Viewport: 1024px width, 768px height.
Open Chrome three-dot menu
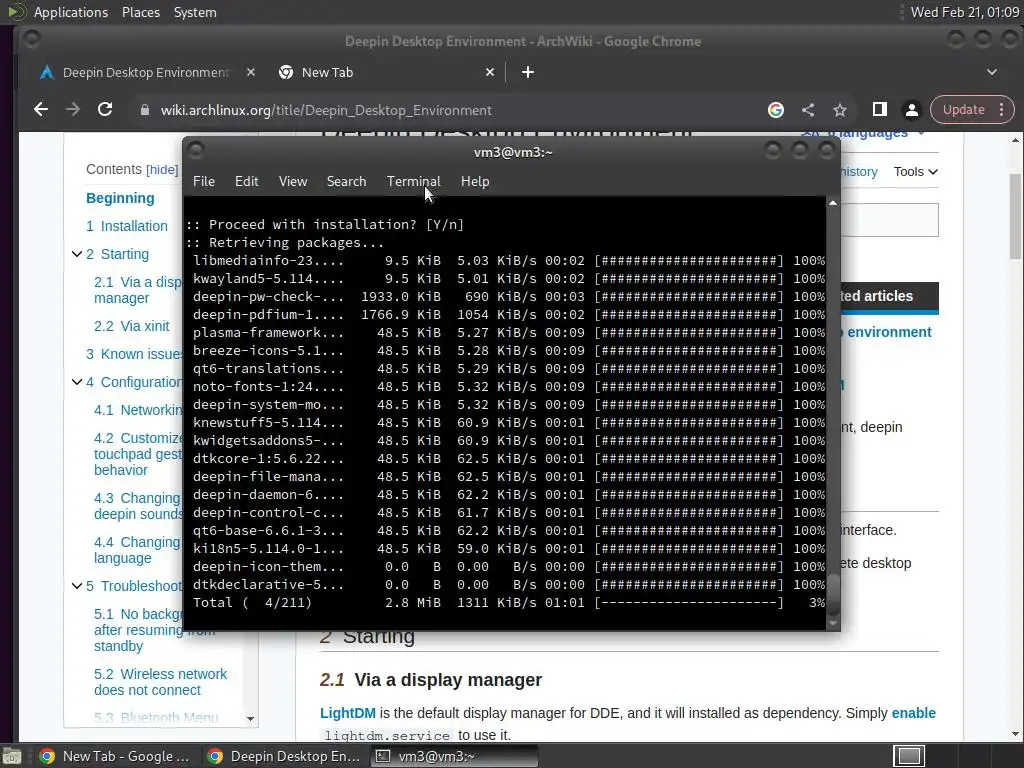point(1002,110)
